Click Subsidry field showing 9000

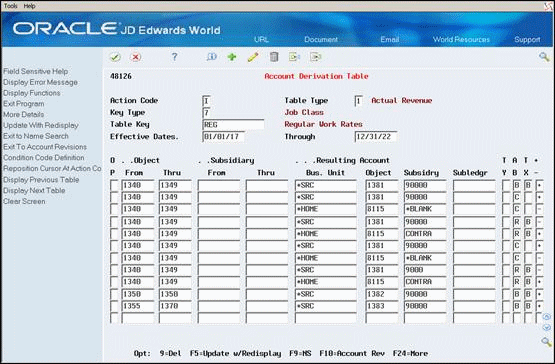[425, 270]
